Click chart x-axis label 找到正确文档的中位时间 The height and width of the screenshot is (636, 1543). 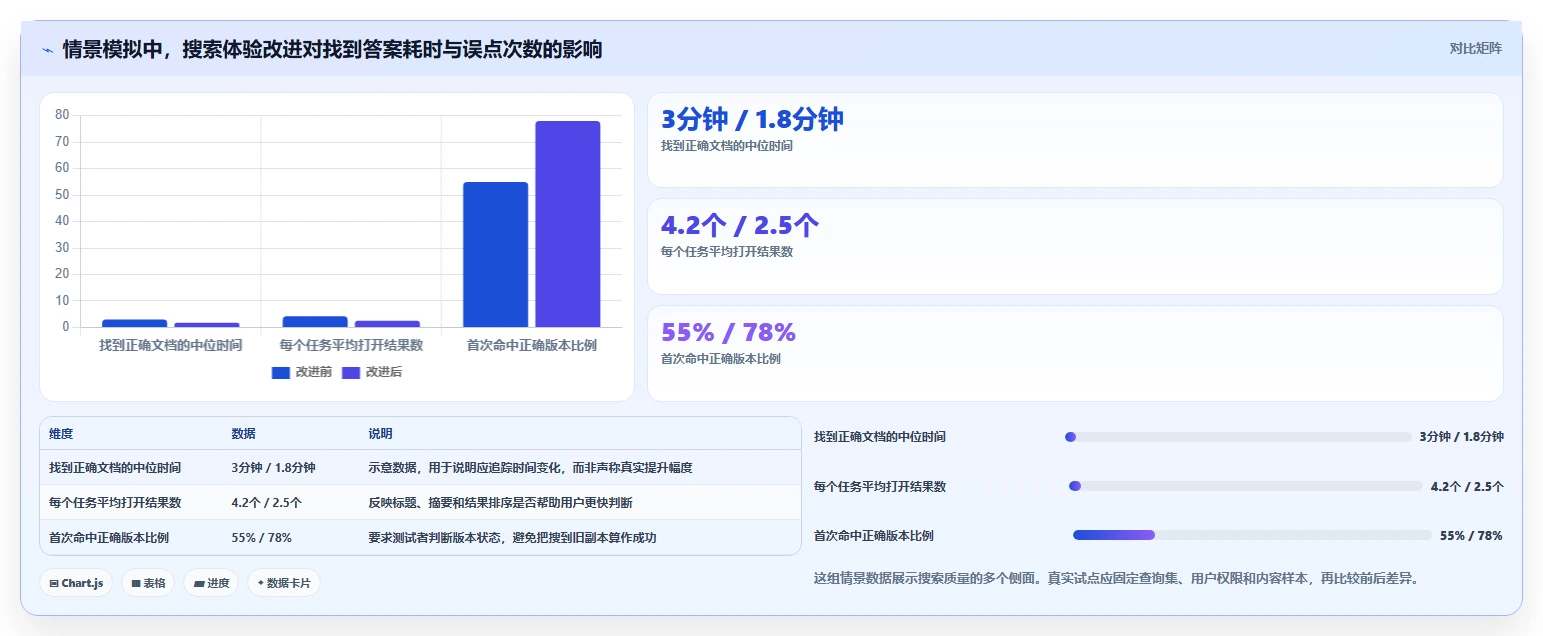click(x=170, y=345)
